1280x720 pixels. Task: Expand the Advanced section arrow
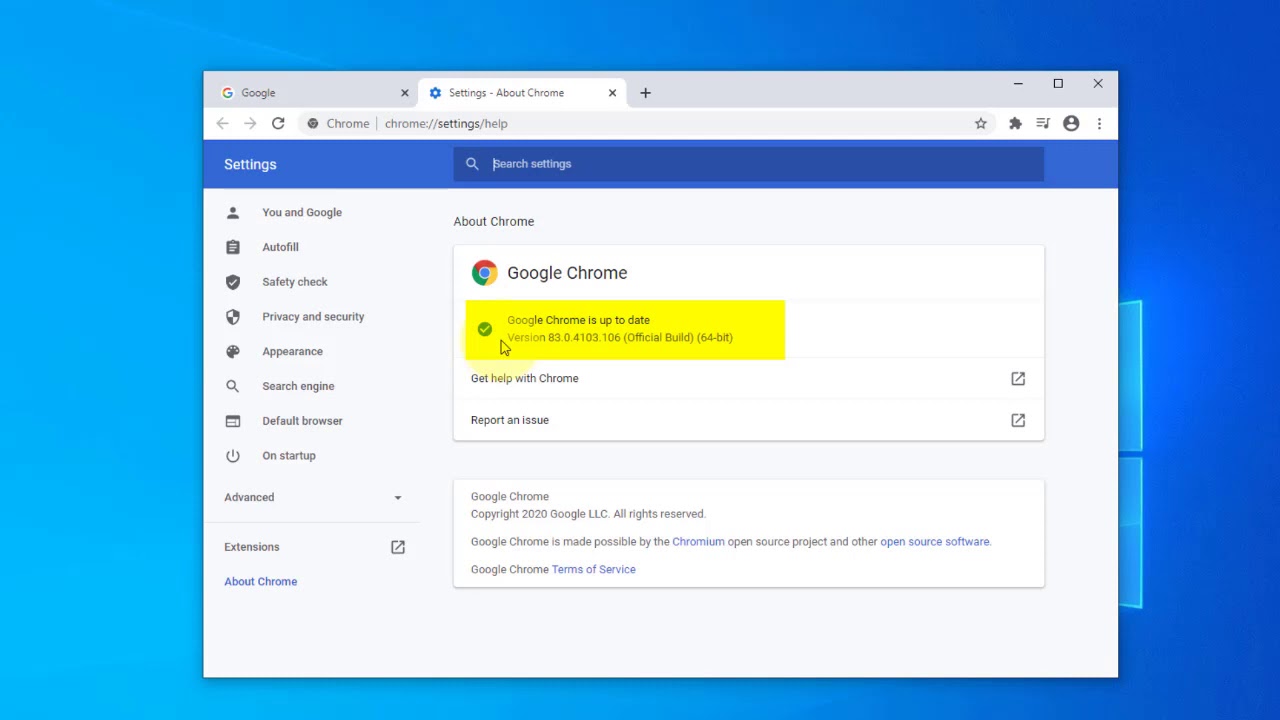coord(397,498)
